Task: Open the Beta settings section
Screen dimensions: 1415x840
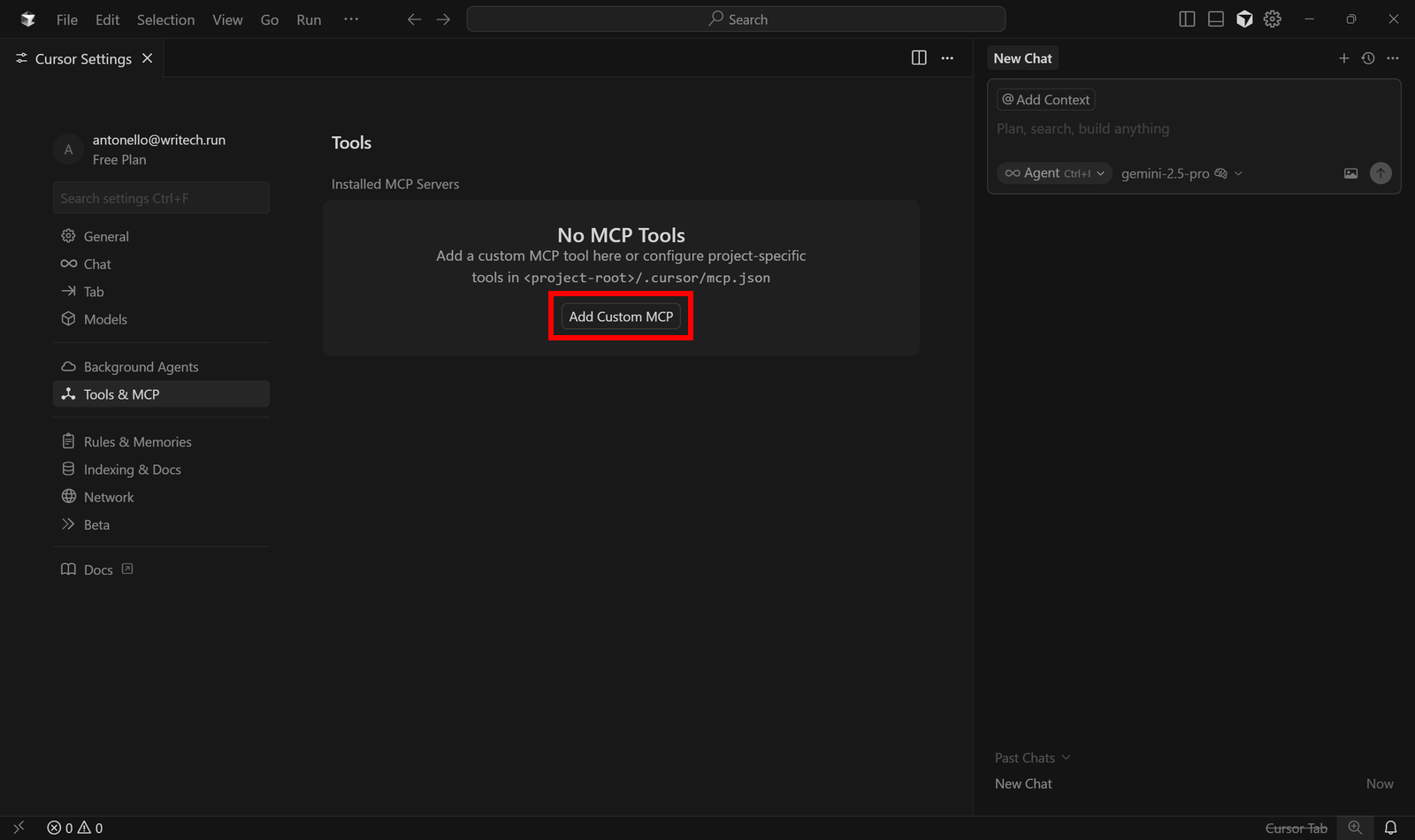Action: point(96,524)
